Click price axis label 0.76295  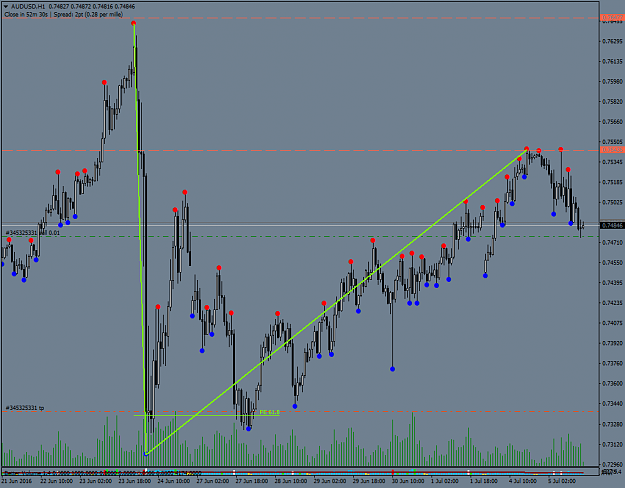pos(613,41)
